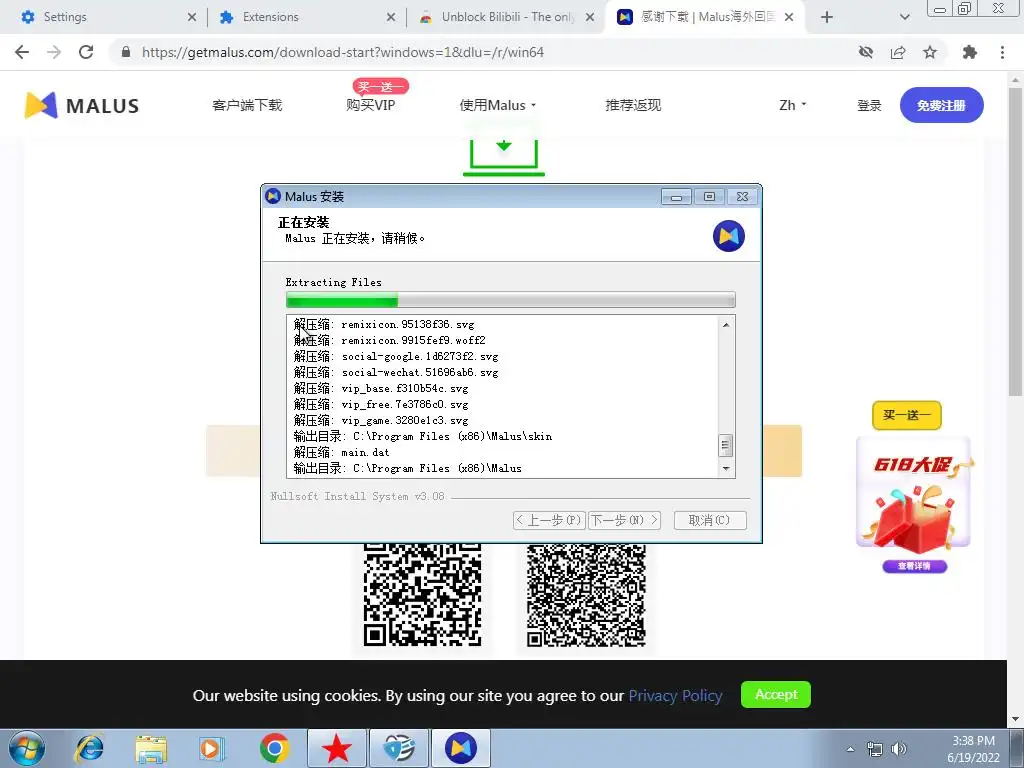Open the Windows Start menu
This screenshot has width=1024, height=768.
click(x=27, y=748)
